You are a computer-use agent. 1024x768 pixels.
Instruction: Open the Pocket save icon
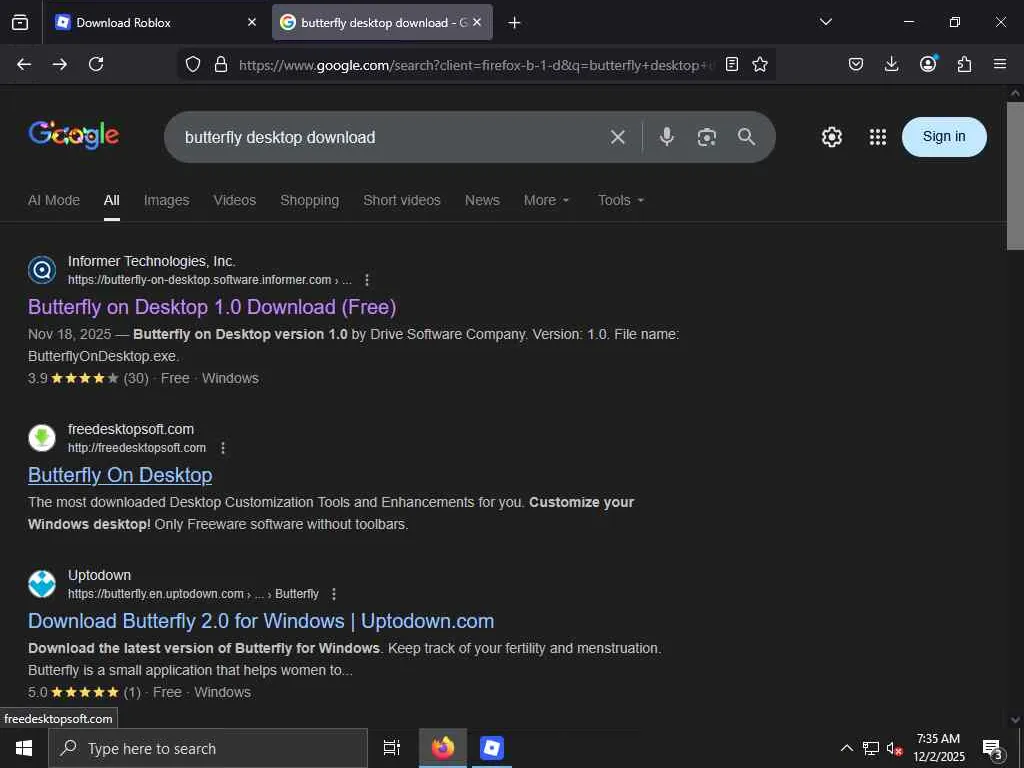(856, 64)
